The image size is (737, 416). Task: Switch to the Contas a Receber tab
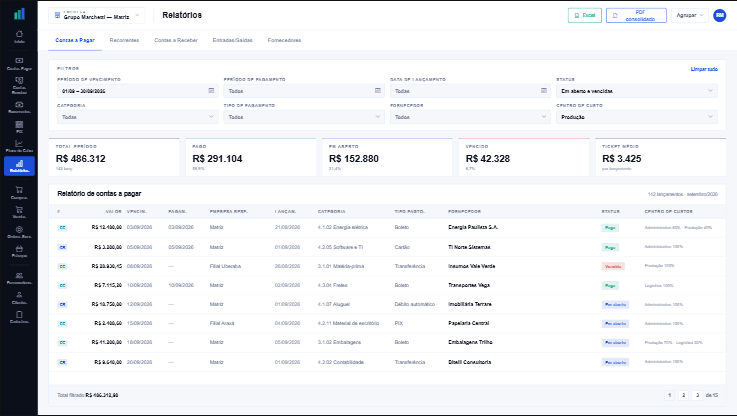[x=176, y=40]
